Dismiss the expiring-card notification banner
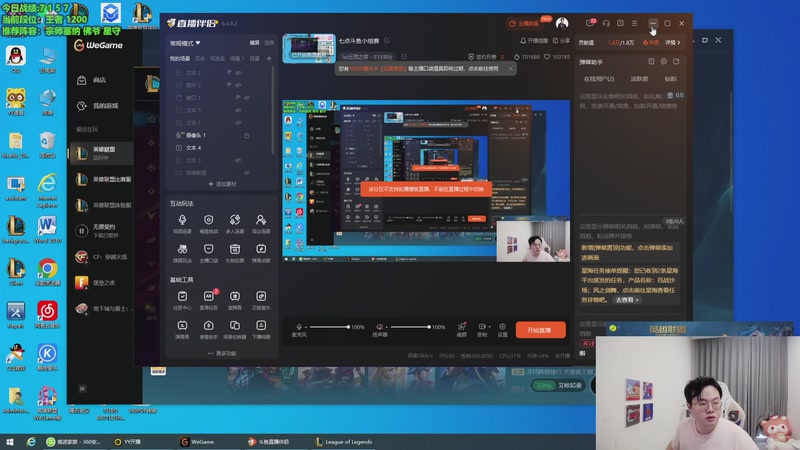Image resolution: width=800 pixels, height=450 pixels. coord(511,68)
